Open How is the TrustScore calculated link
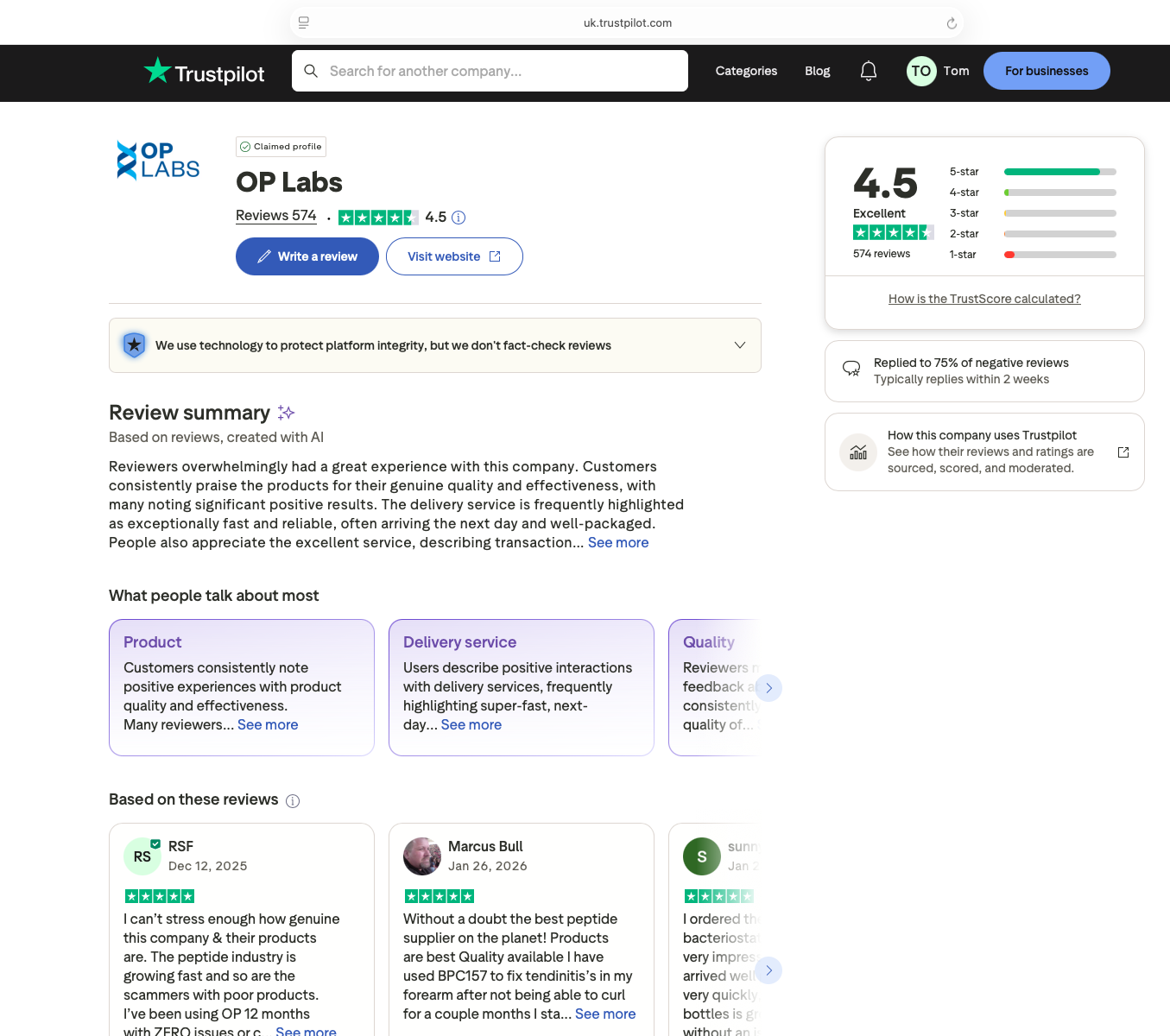This screenshot has width=1170, height=1036. (984, 299)
